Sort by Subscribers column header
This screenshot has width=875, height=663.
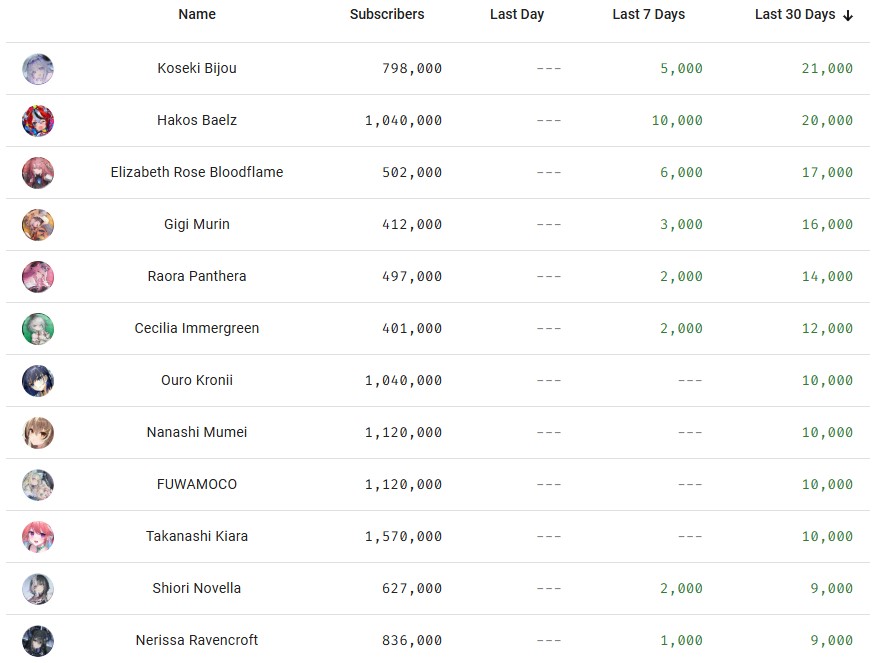[x=387, y=14]
